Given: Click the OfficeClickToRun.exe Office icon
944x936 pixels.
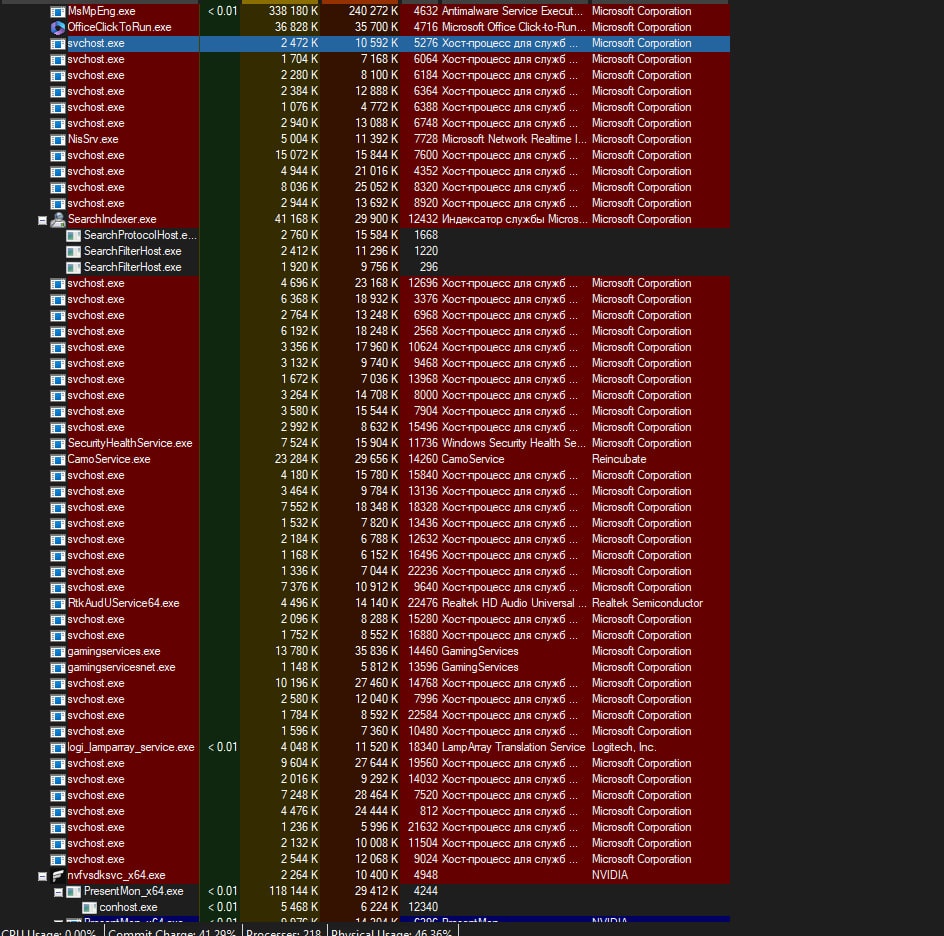Looking at the screenshot, I should [58, 28].
